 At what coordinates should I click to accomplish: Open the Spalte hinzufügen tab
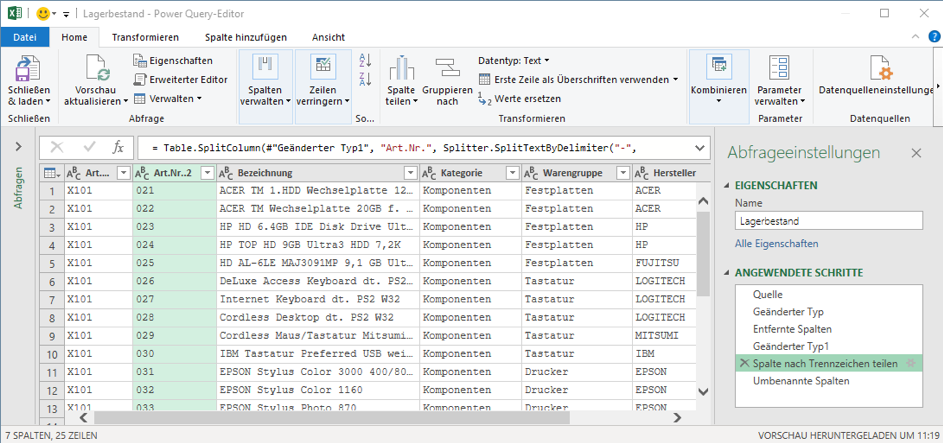point(245,37)
